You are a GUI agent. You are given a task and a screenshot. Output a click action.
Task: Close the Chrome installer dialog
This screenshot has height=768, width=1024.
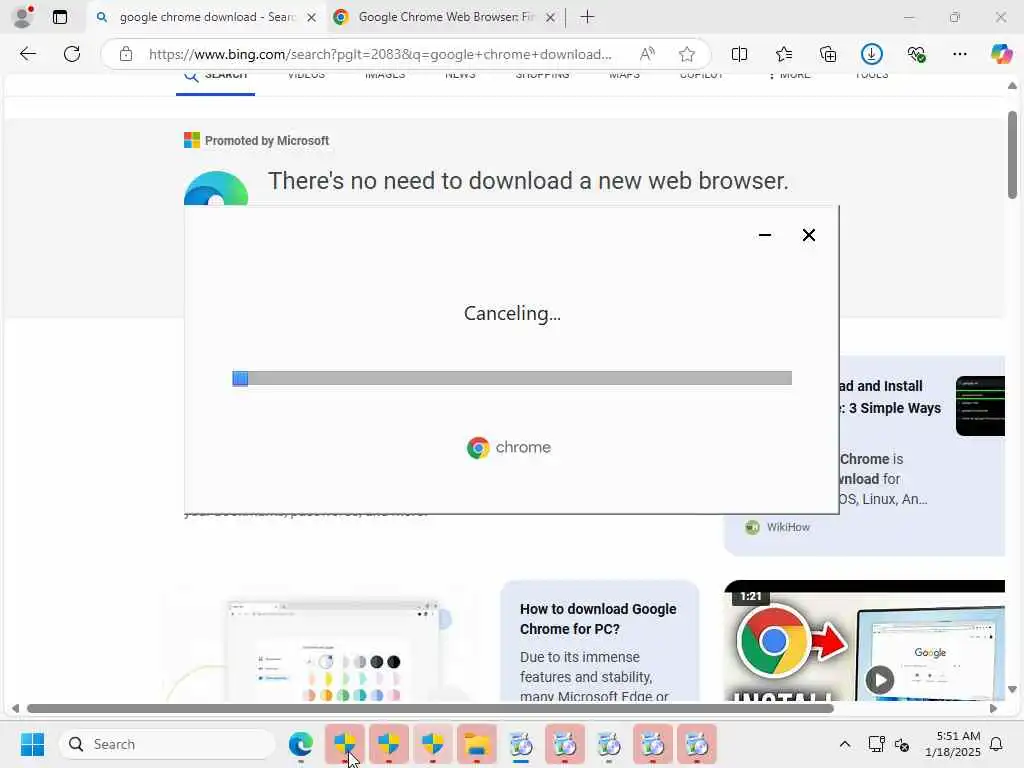click(808, 235)
